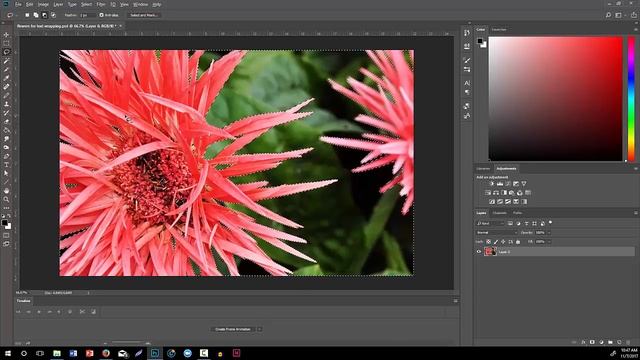Open the Timeline panel menu
Image resolution: width=640 pixels, height=360 pixels.
[456, 301]
